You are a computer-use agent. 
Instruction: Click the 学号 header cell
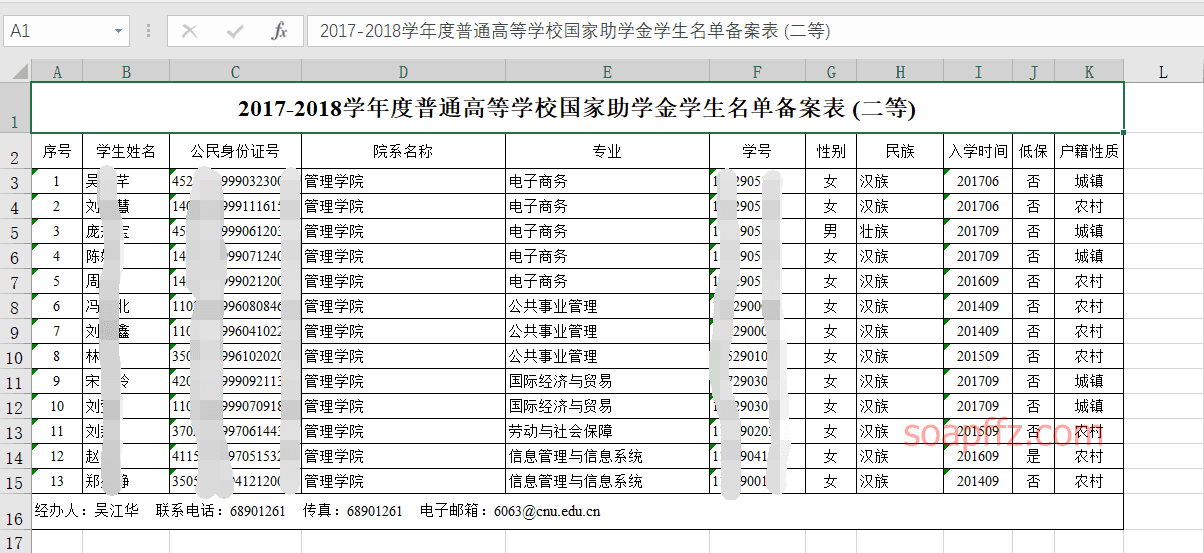(757, 152)
